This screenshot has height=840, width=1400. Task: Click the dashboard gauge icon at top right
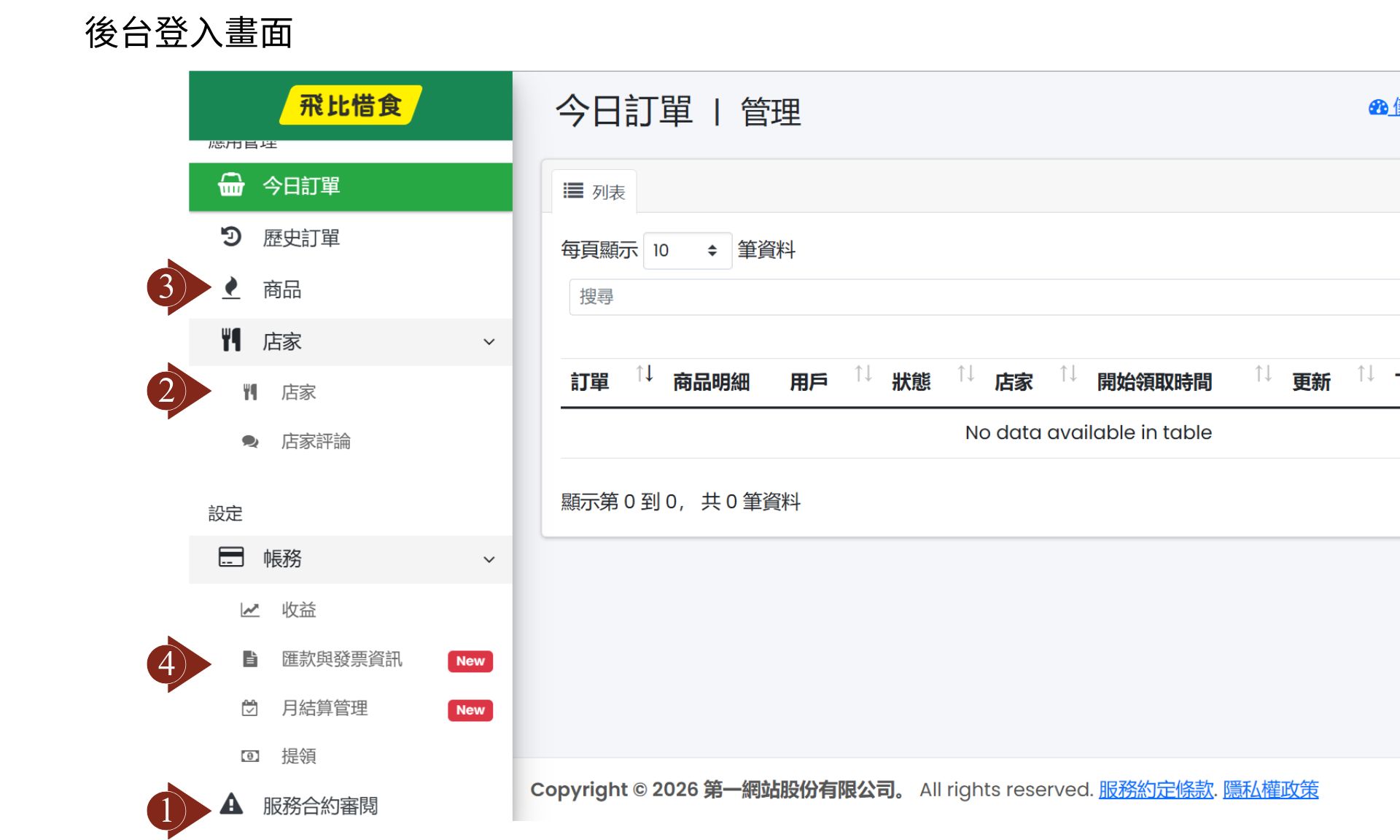(1378, 108)
